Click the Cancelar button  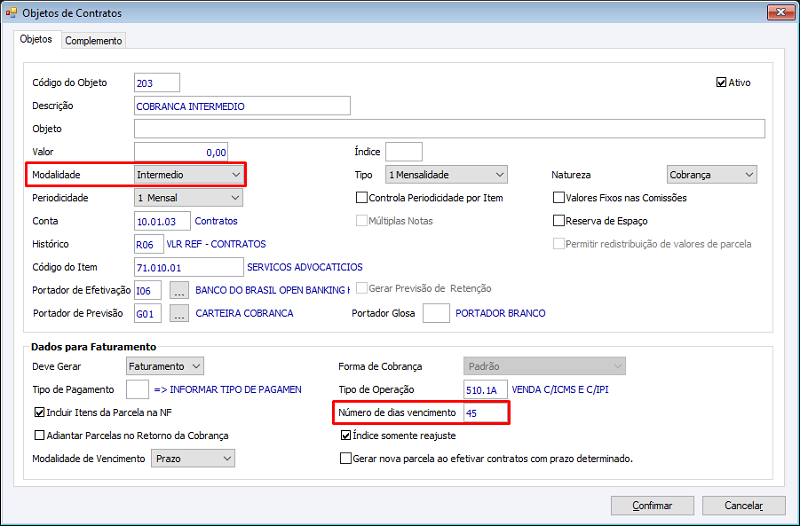coord(743,506)
